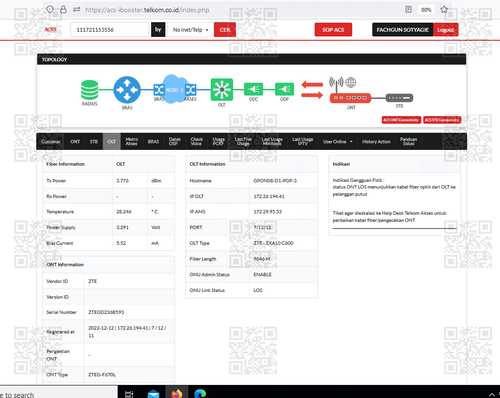Open the Metro Akses tab
The width and height of the screenshot is (500, 398).
(x=131, y=141)
